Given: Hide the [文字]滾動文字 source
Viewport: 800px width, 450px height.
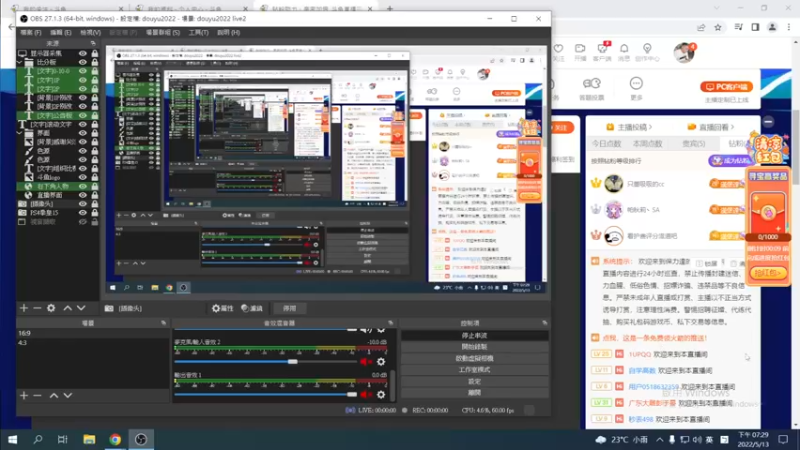Looking at the screenshot, I should click(82, 124).
